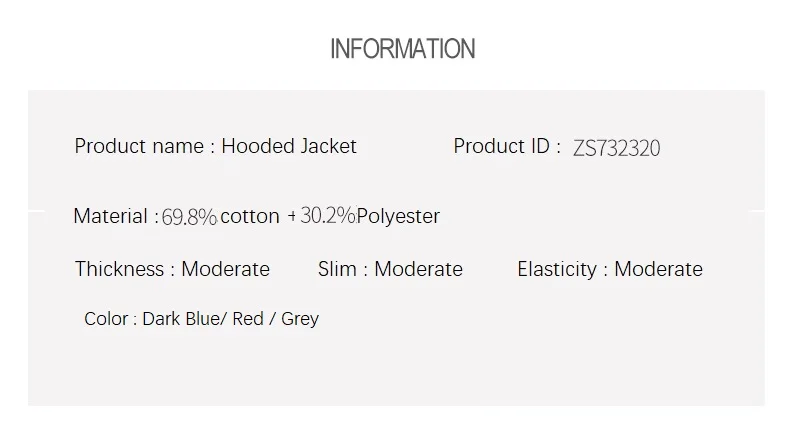This screenshot has width=790, height=437.
Task: Click the Red color text
Action: 248,319
